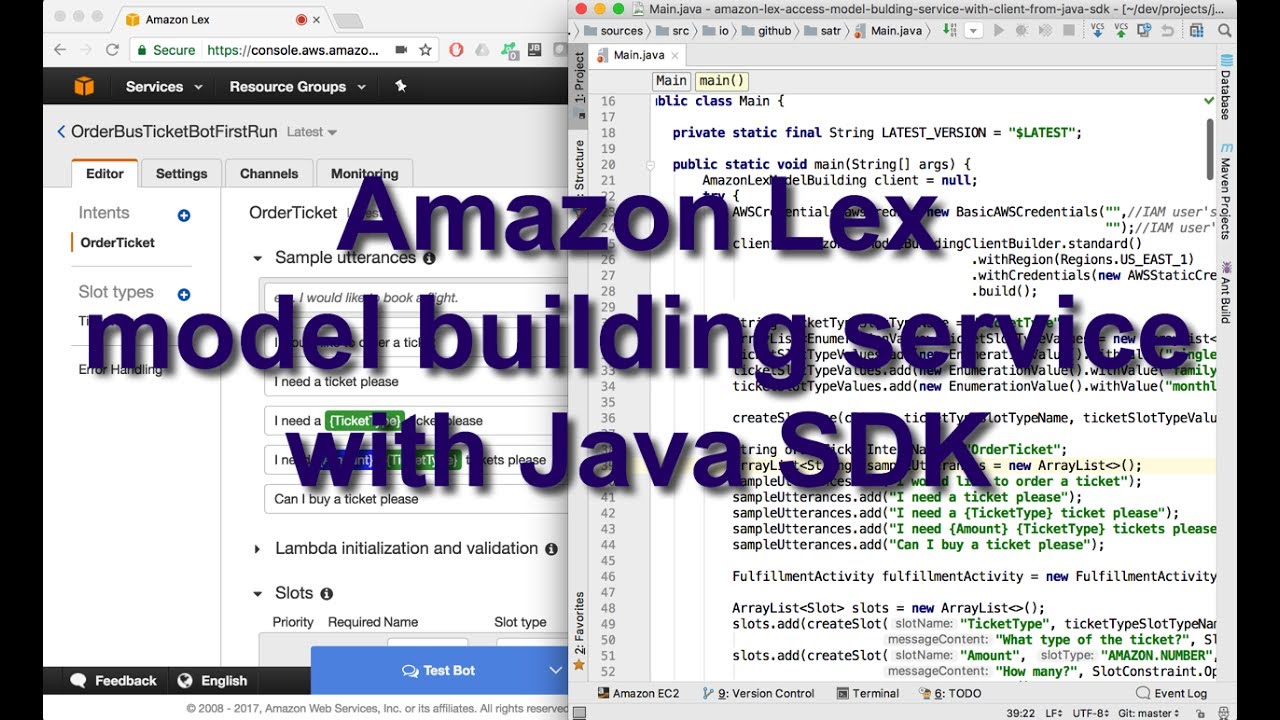The image size is (1280, 720).
Task: Click Make Project icon in IntelliJ toolbar
Action: pyautogui.click(x=948, y=31)
